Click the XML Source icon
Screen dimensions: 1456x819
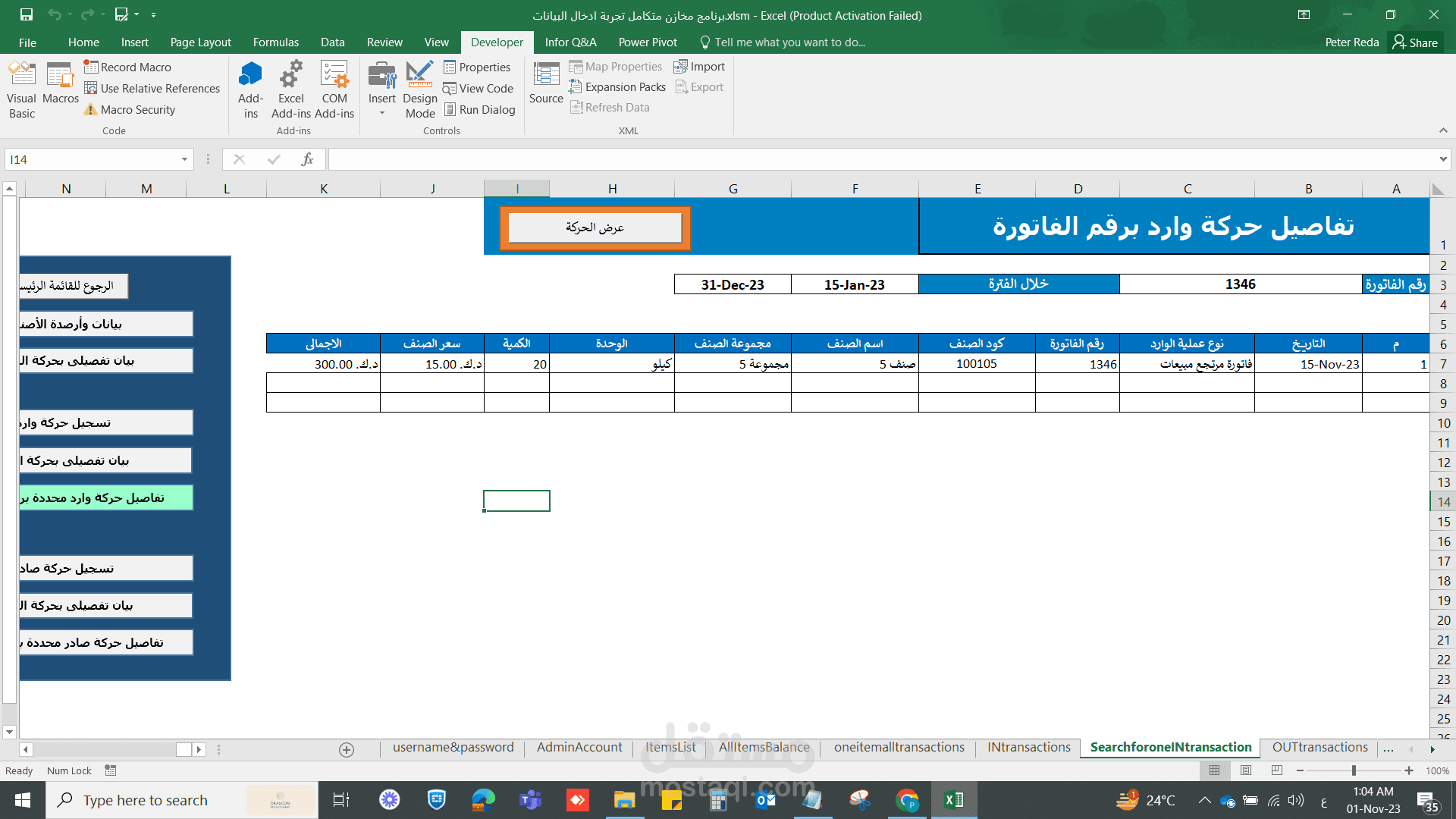[x=546, y=83]
